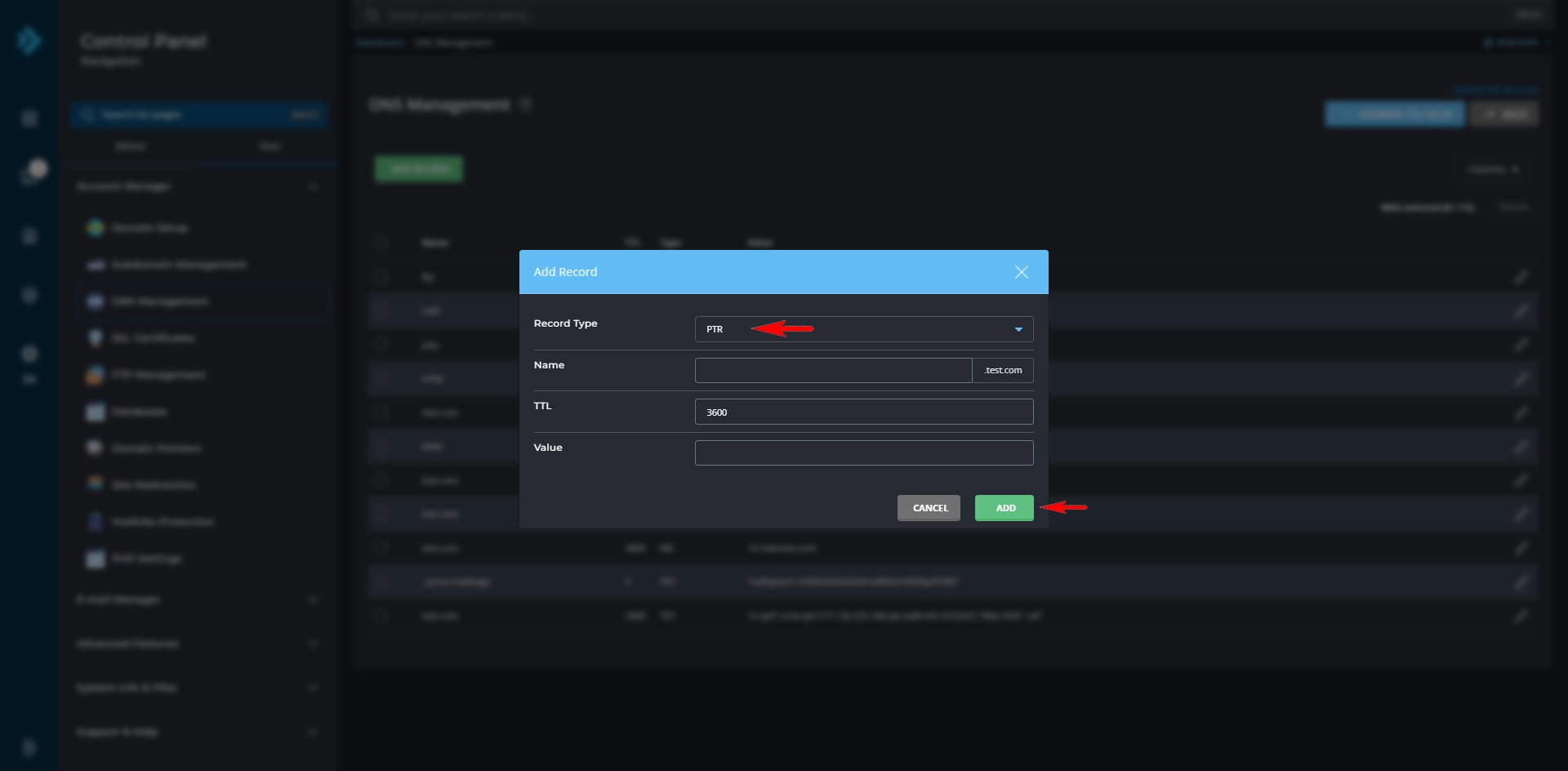Click the Value input field

[x=864, y=452]
